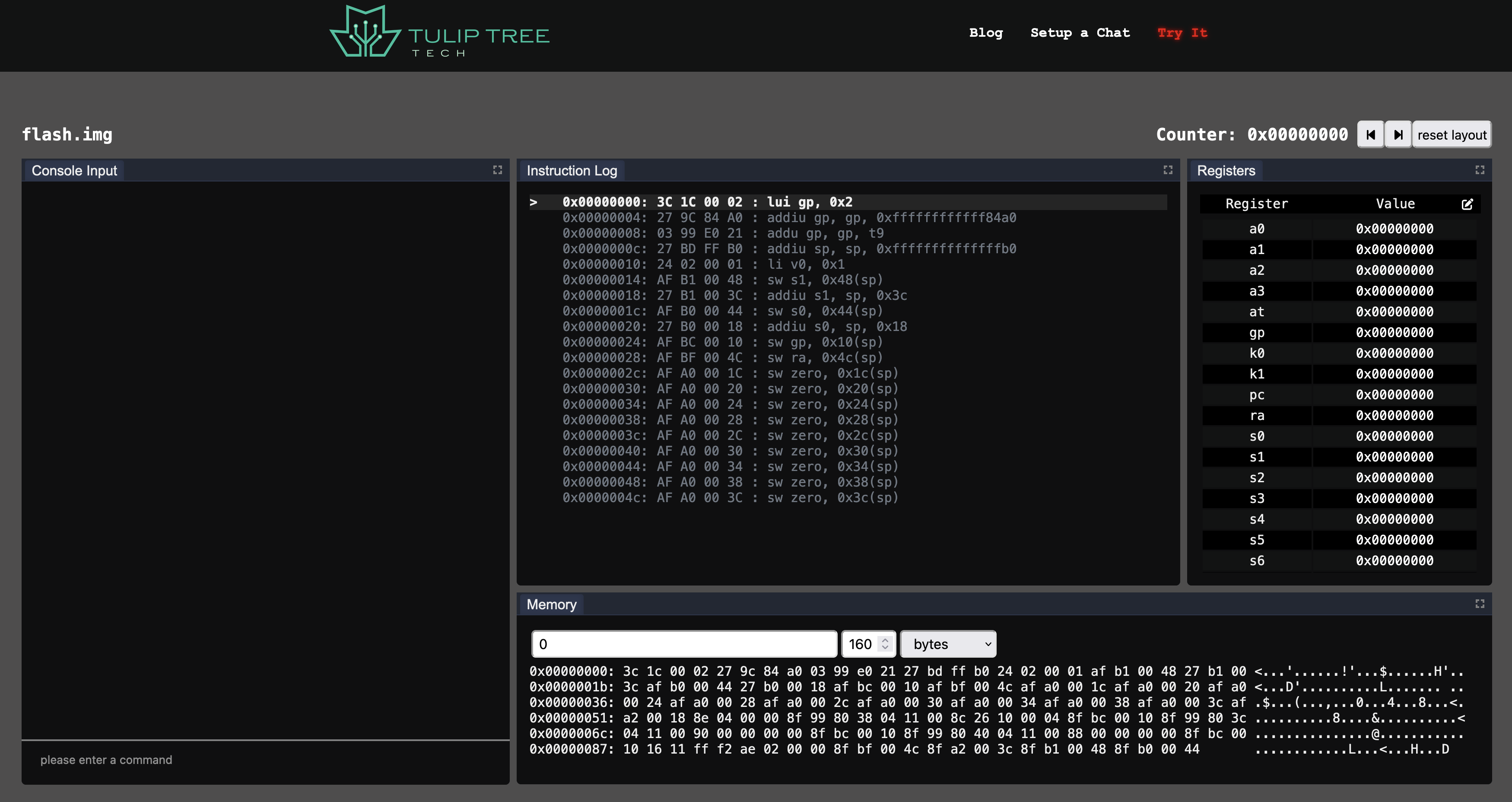The height and width of the screenshot is (802, 1512).
Task: Click the s6 register value
Action: (x=1394, y=561)
